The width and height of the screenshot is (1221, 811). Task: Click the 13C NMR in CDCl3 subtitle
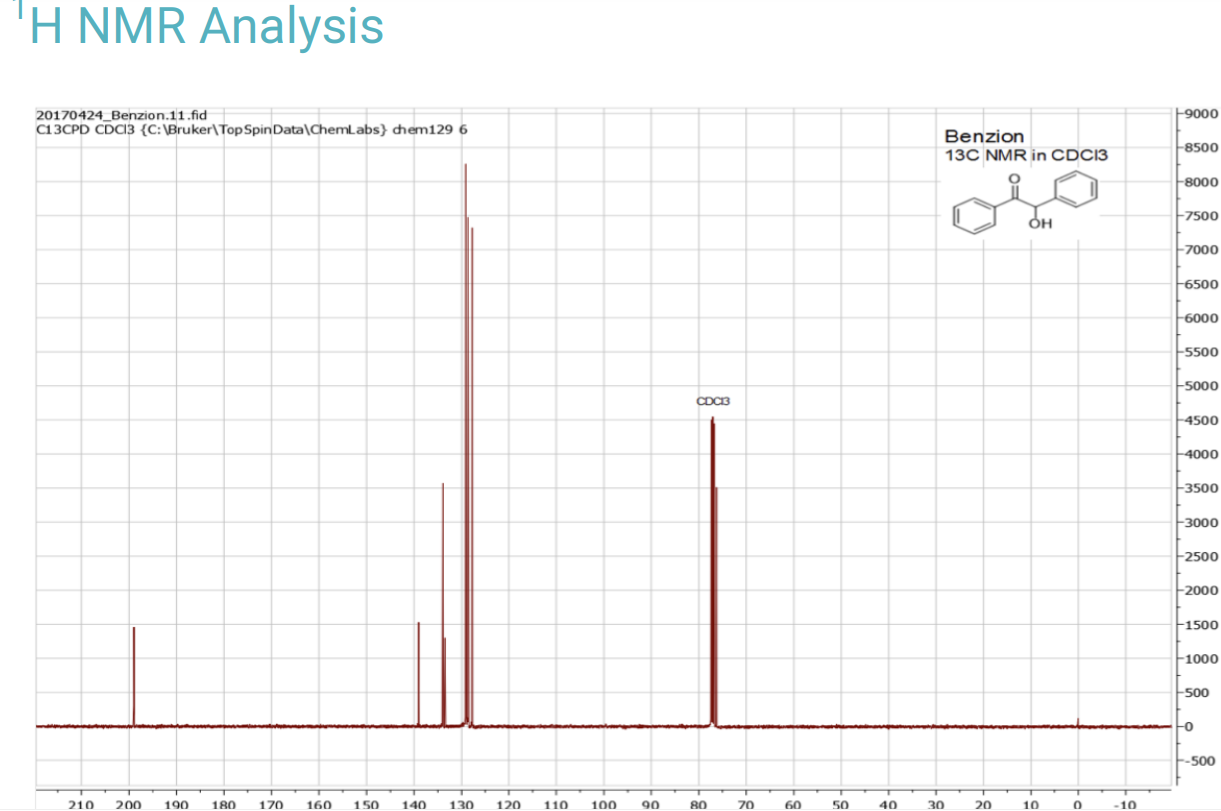(x=1025, y=156)
